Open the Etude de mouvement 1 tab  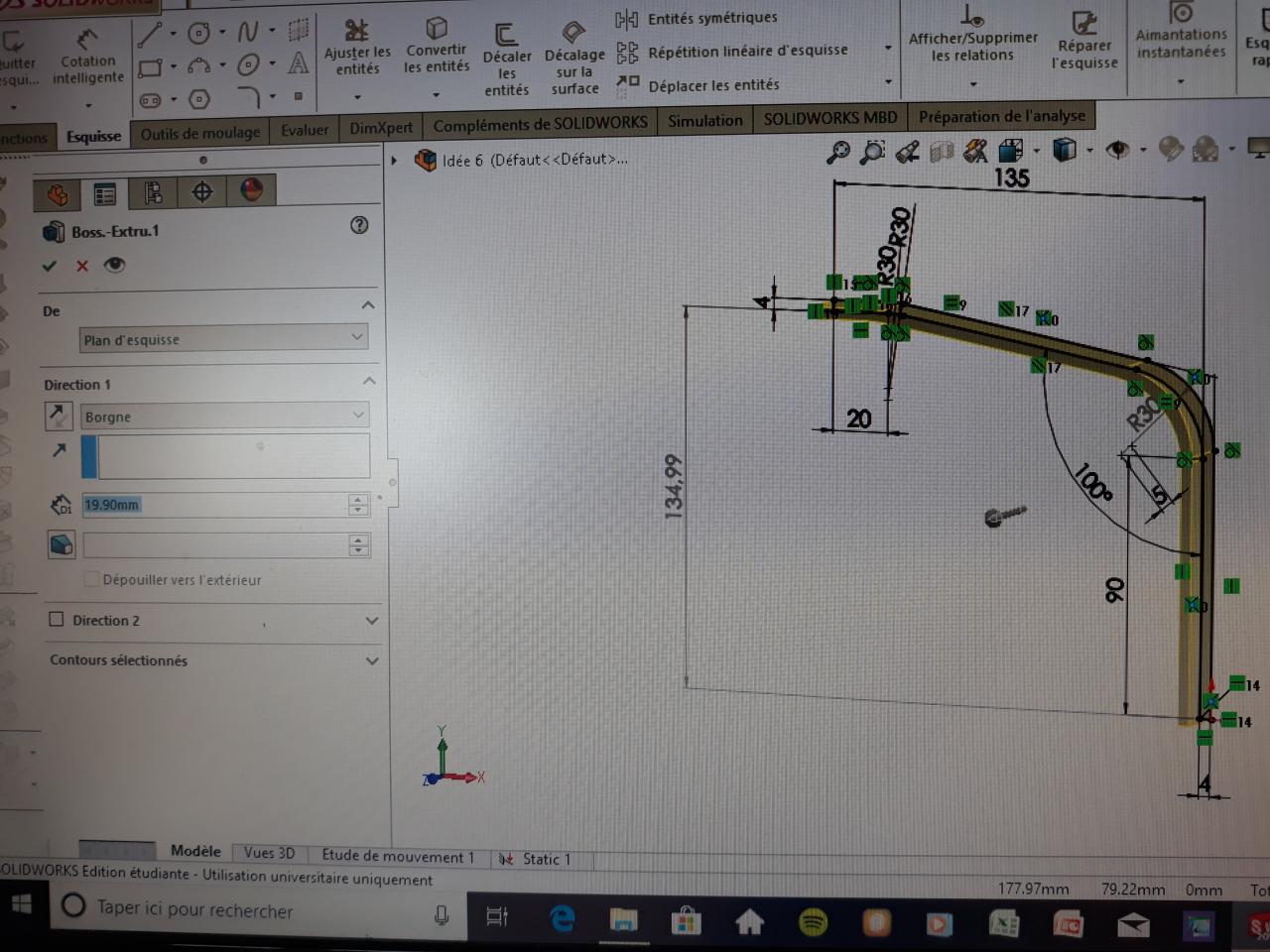(398, 857)
